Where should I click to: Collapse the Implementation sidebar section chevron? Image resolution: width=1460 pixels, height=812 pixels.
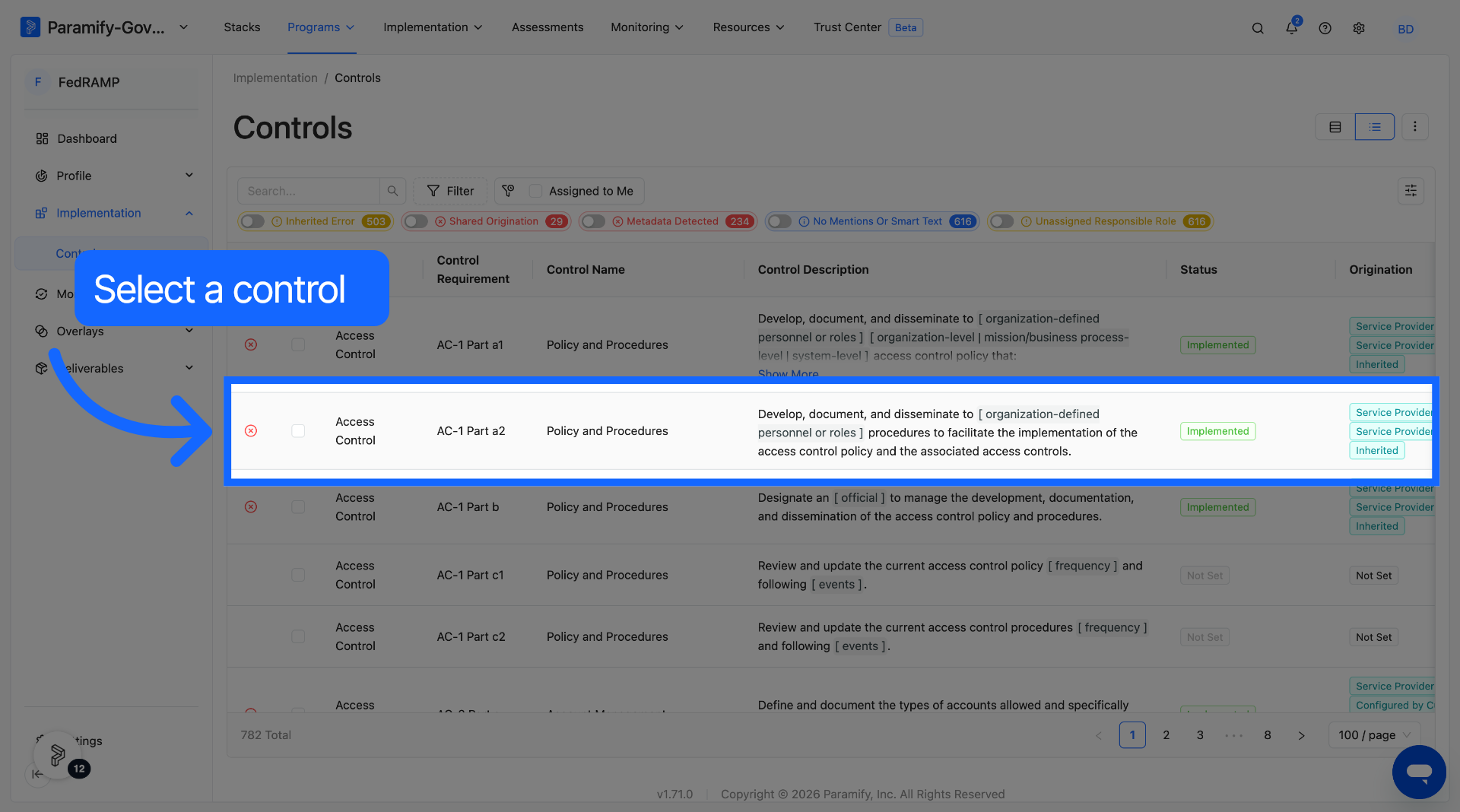[x=189, y=213]
